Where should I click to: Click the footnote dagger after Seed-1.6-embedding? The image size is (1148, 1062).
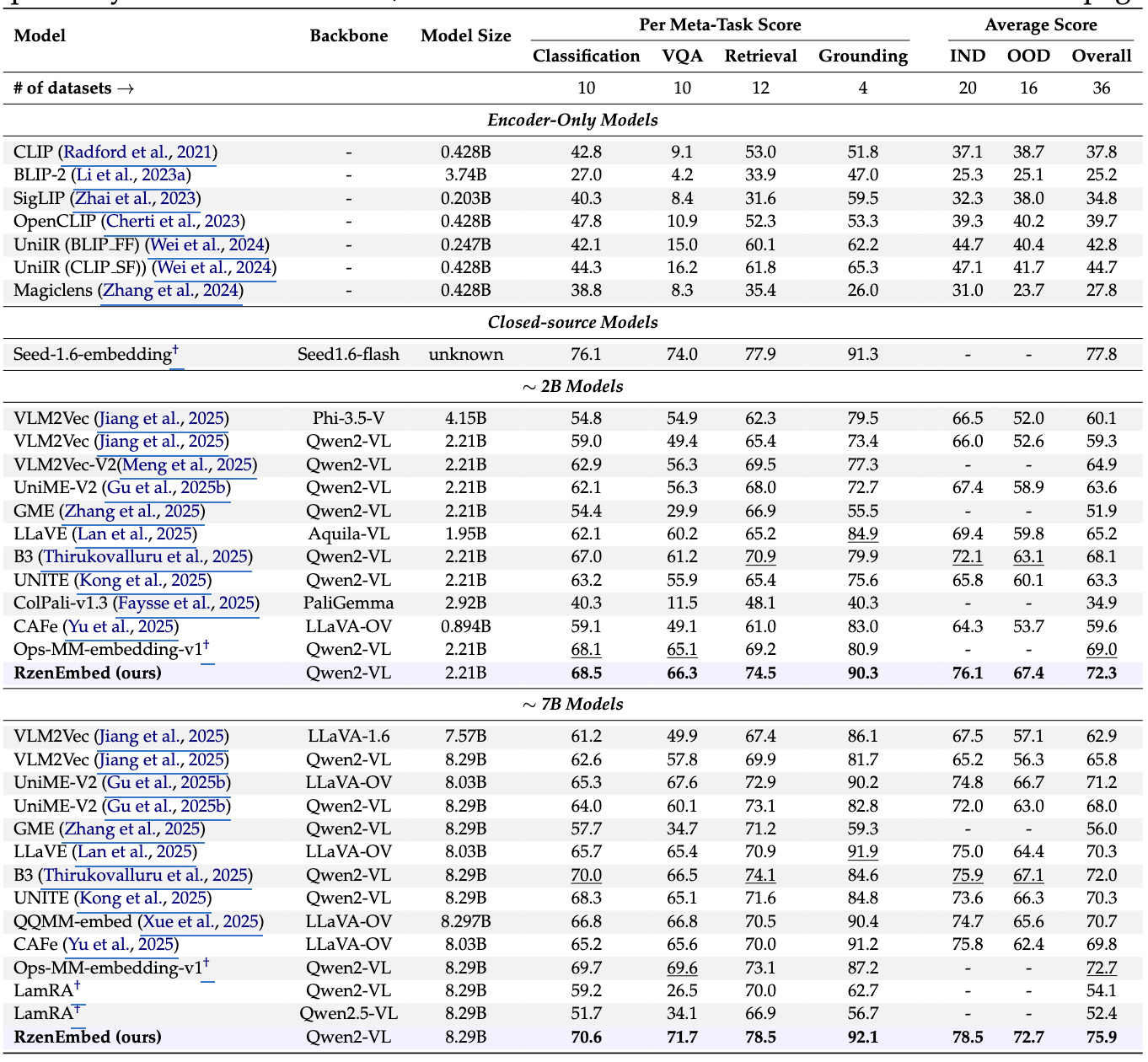point(176,351)
